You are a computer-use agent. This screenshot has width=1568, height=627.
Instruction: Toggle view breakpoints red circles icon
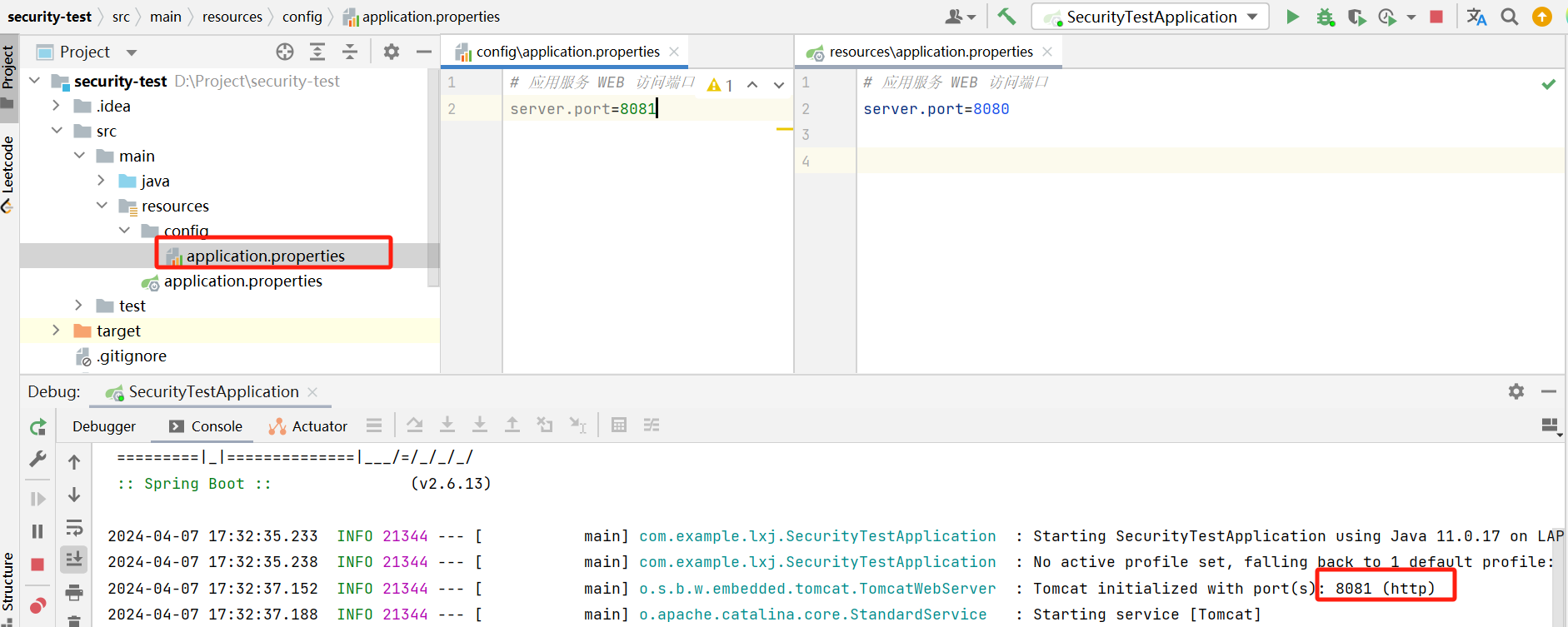click(37, 605)
